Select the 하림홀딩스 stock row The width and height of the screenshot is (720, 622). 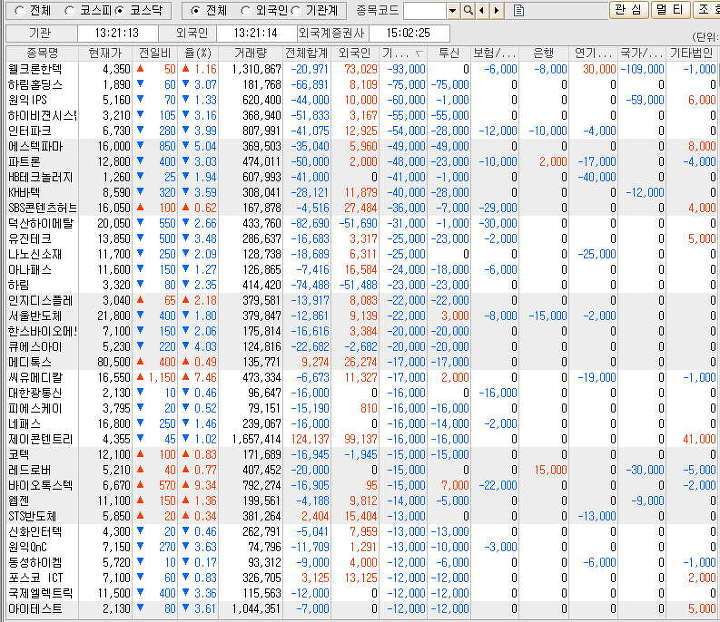pos(362,85)
